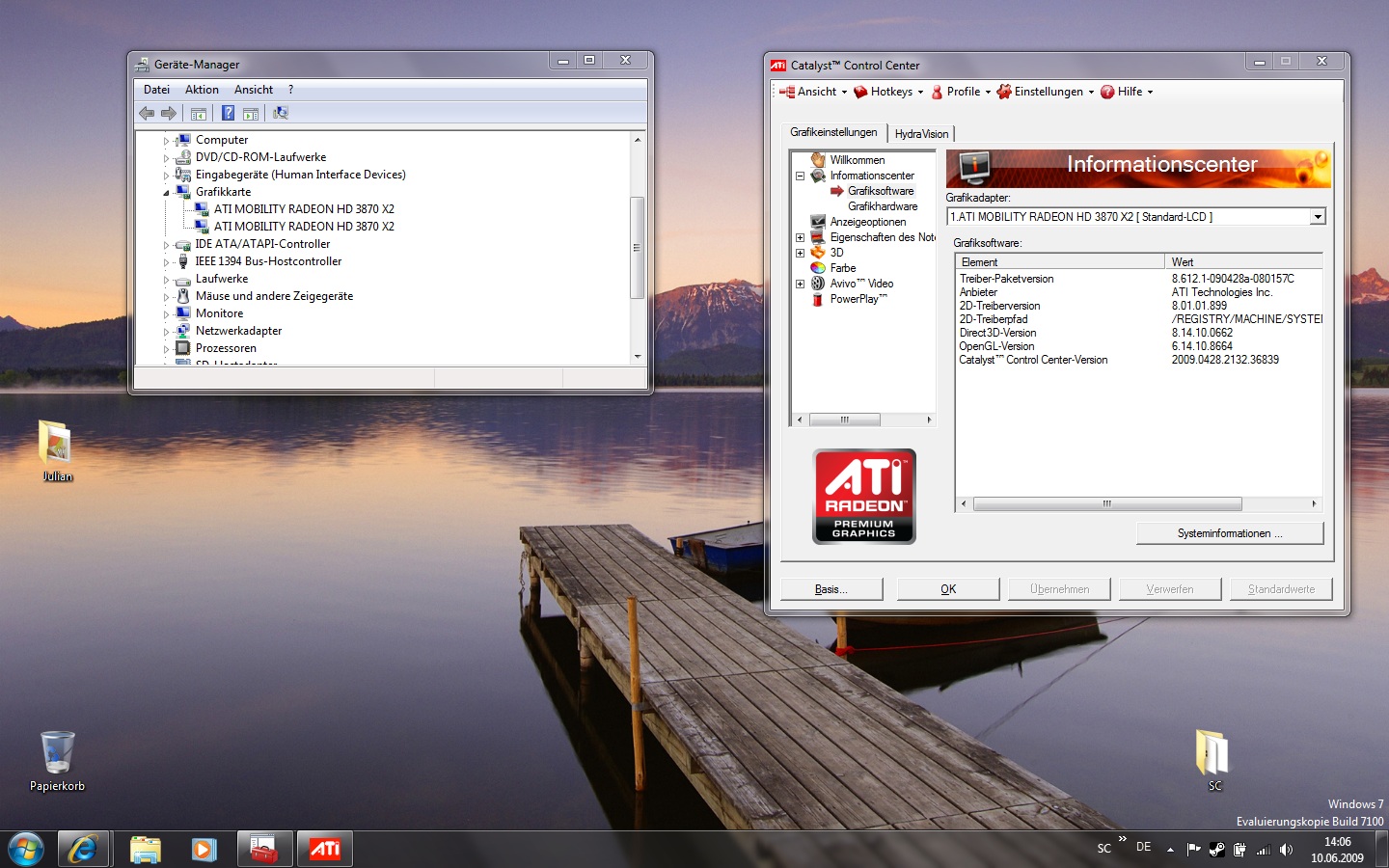Viewport: 1389px width, 868px height.
Task: Open the Aktion menu
Action: tap(202, 90)
